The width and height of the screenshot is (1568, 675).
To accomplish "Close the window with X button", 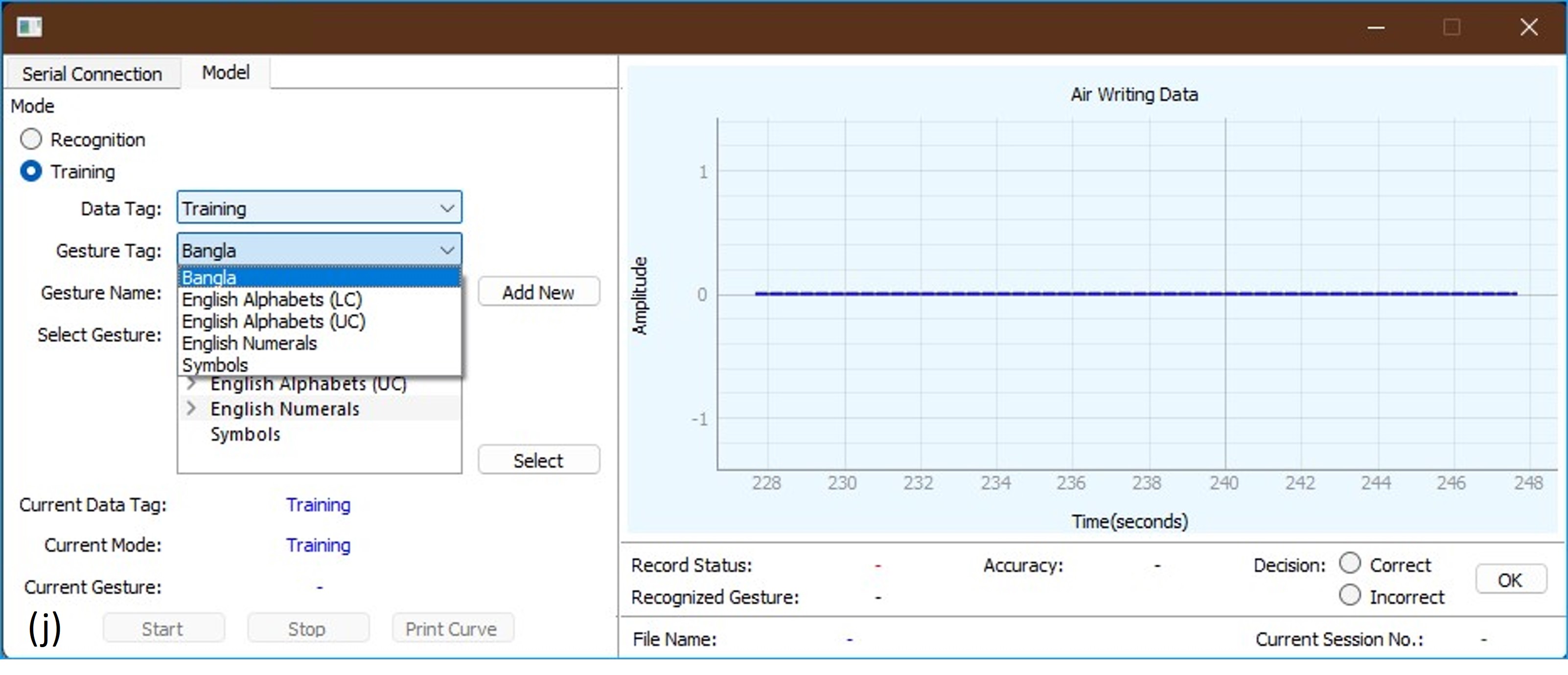I will pos(1528,27).
